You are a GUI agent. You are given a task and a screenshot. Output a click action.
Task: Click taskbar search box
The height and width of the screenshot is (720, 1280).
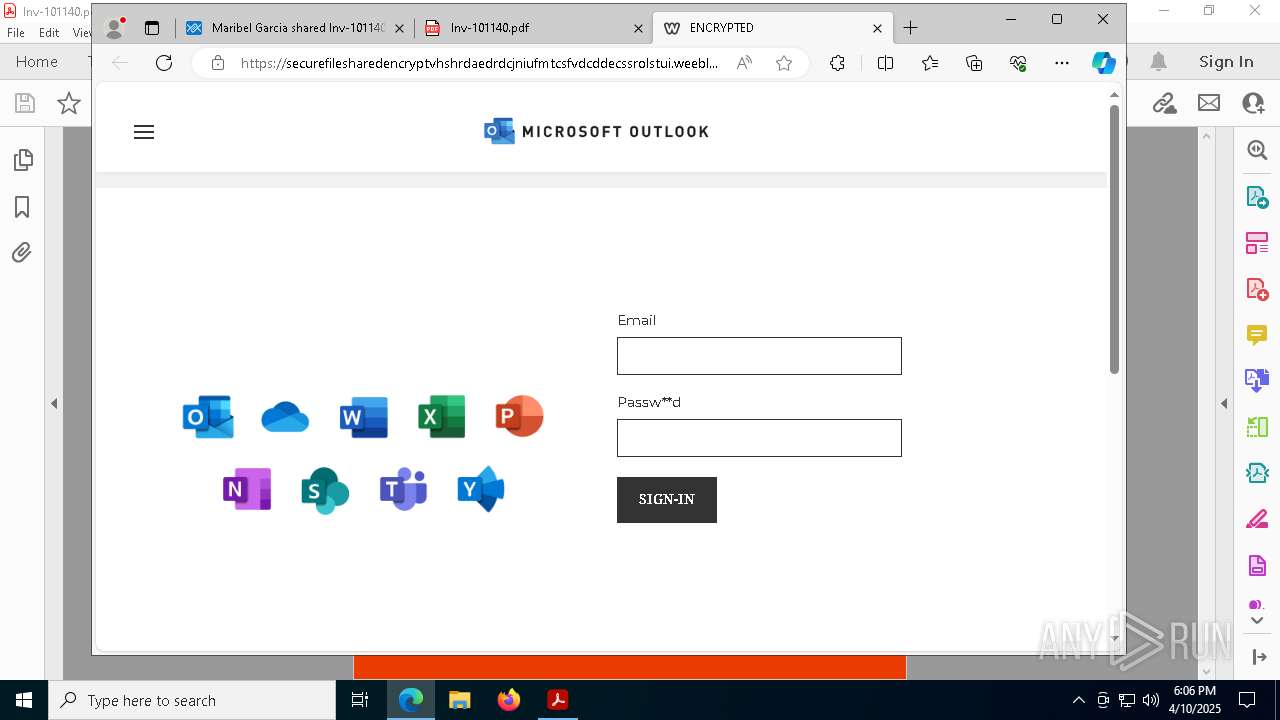click(x=192, y=700)
